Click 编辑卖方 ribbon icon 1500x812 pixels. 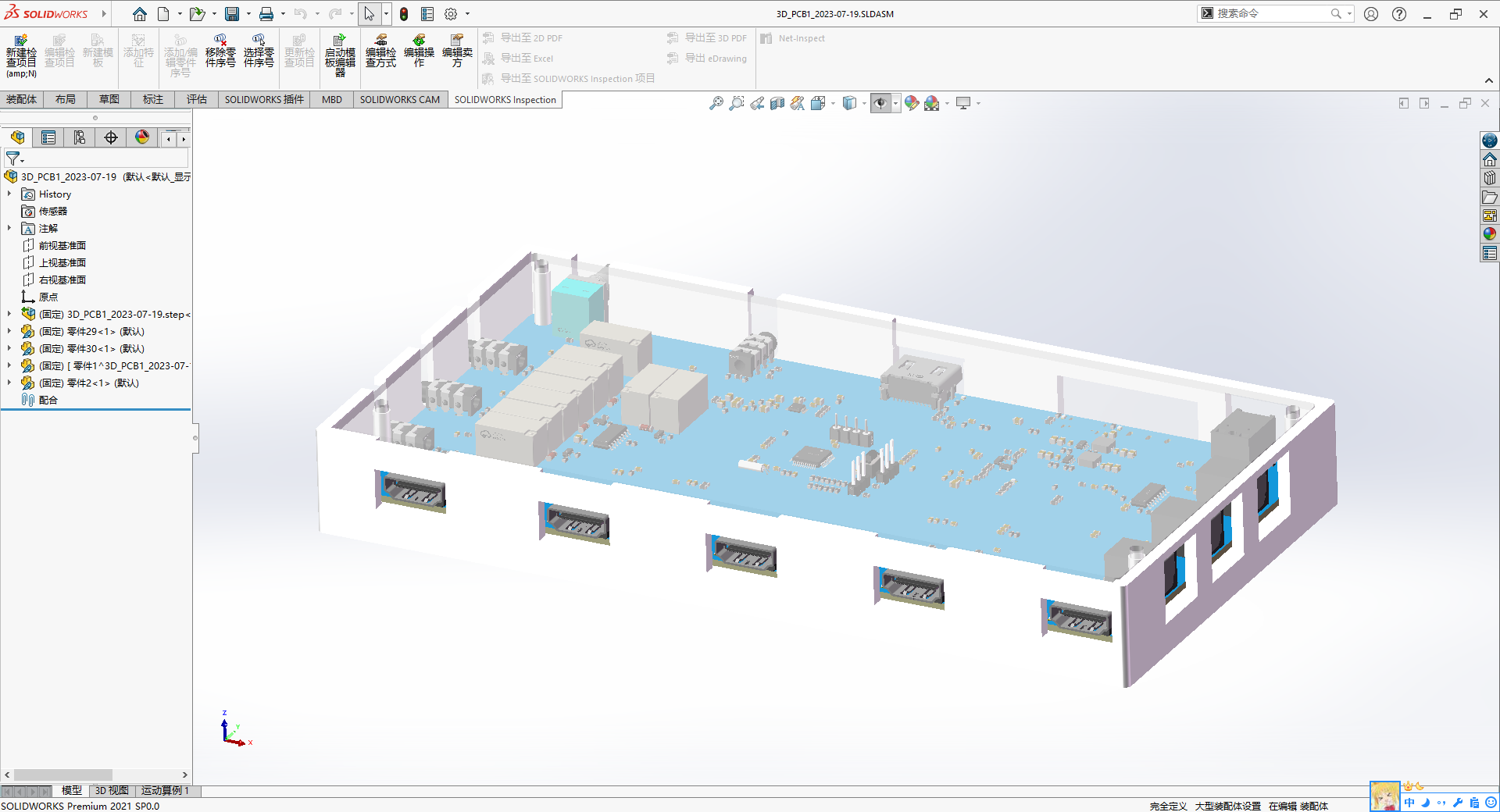click(x=457, y=51)
